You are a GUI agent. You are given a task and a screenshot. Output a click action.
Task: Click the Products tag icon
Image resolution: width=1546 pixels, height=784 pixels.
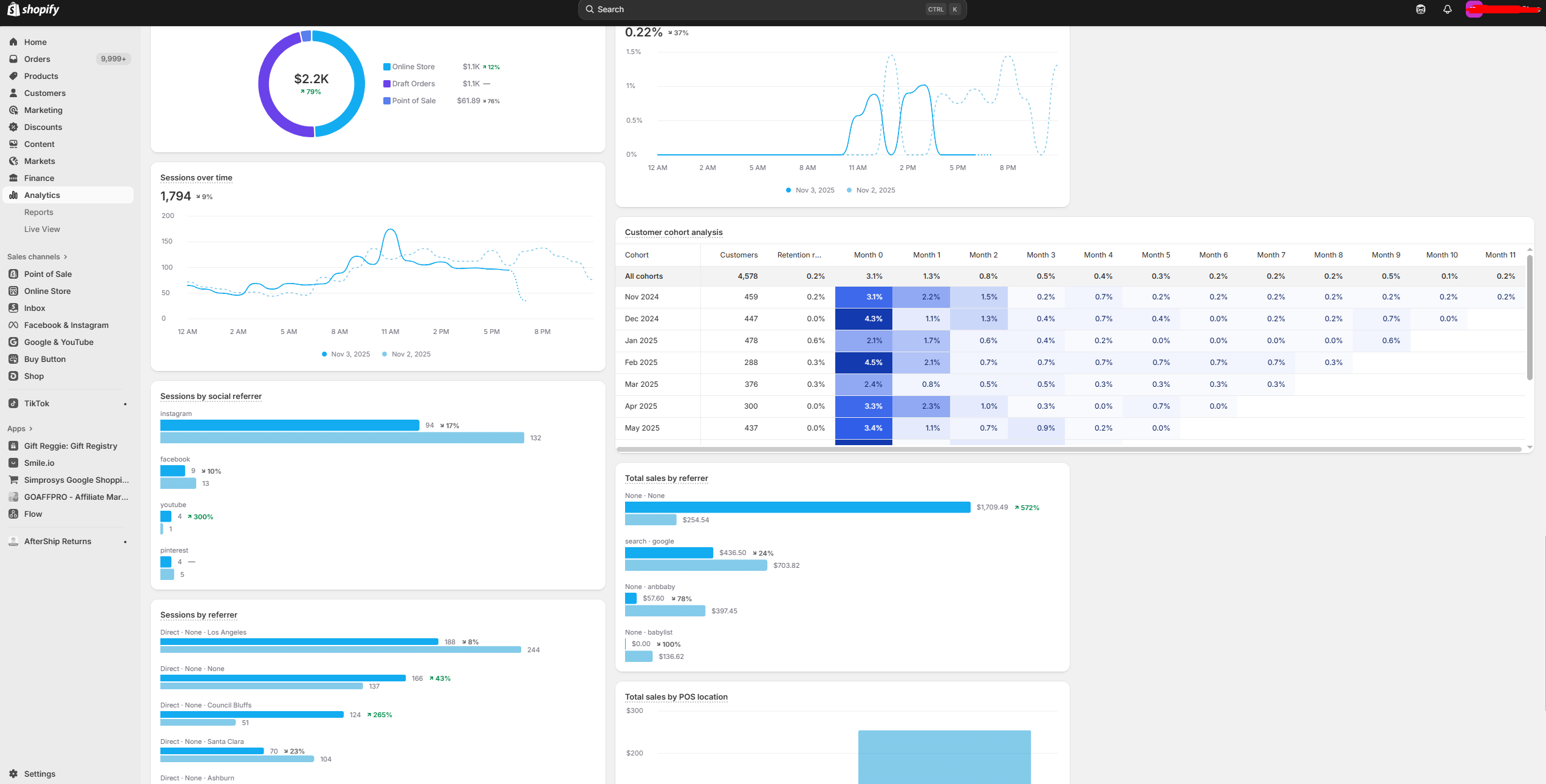click(x=13, y=76)
